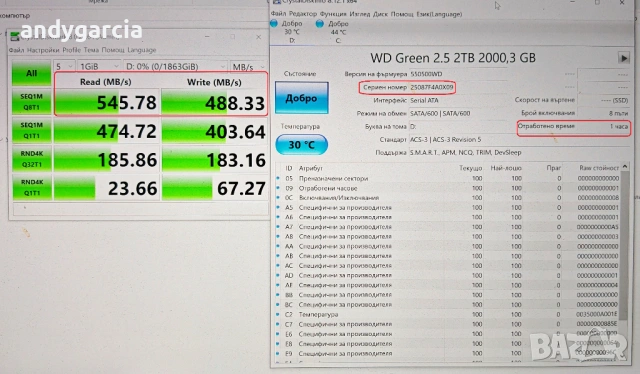Screen dimensions: 640x374
Task: Click the SATA/600 | SATA/600 transfer mode value
Action: pyautogui.click(x=440, y=113)
